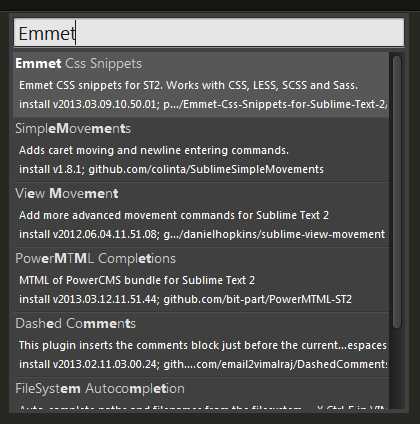This screenshot has height=424, width=420.
Task: Click the install v2013.03.12.11.51.44 bit-part line
Action: (185, 300)
